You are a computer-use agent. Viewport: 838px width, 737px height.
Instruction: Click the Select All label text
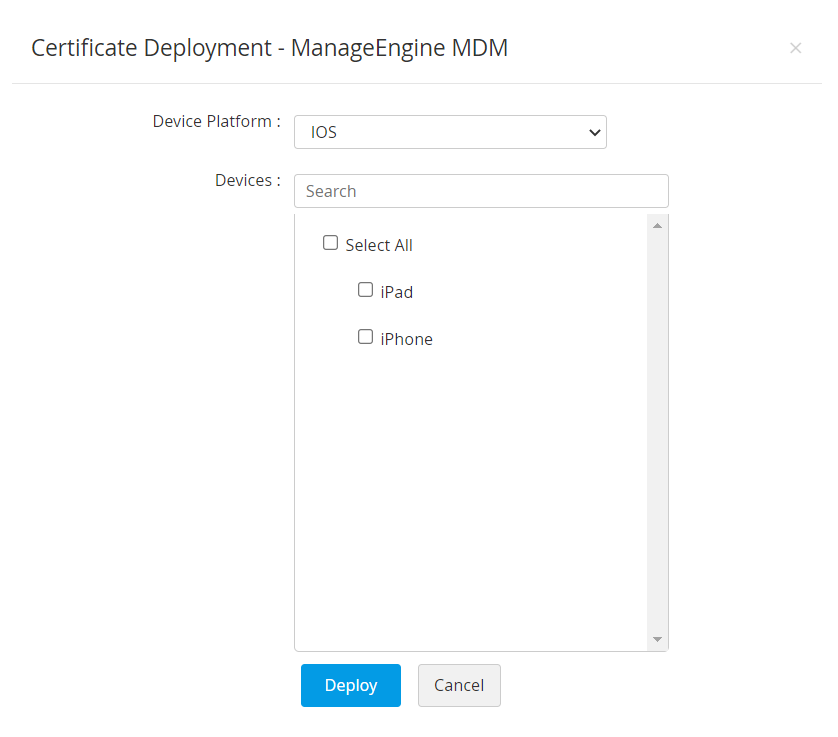[379, 244]
